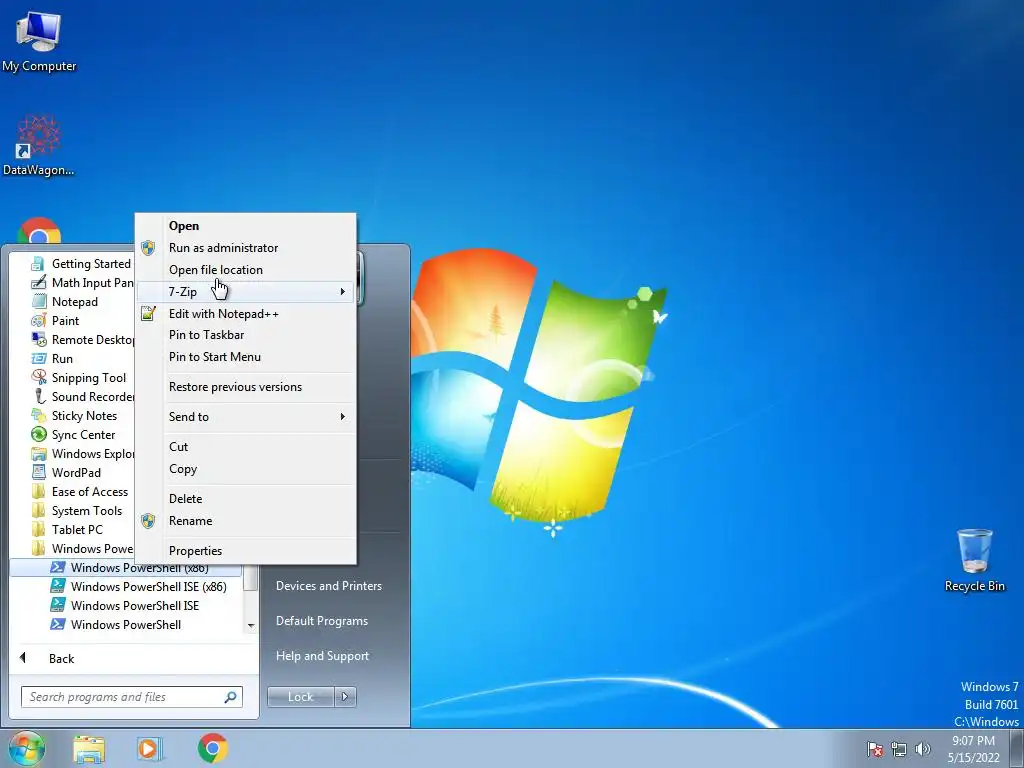Click the network tray icon
This screenshot has height=768, width=1024.
click(899, 749)
